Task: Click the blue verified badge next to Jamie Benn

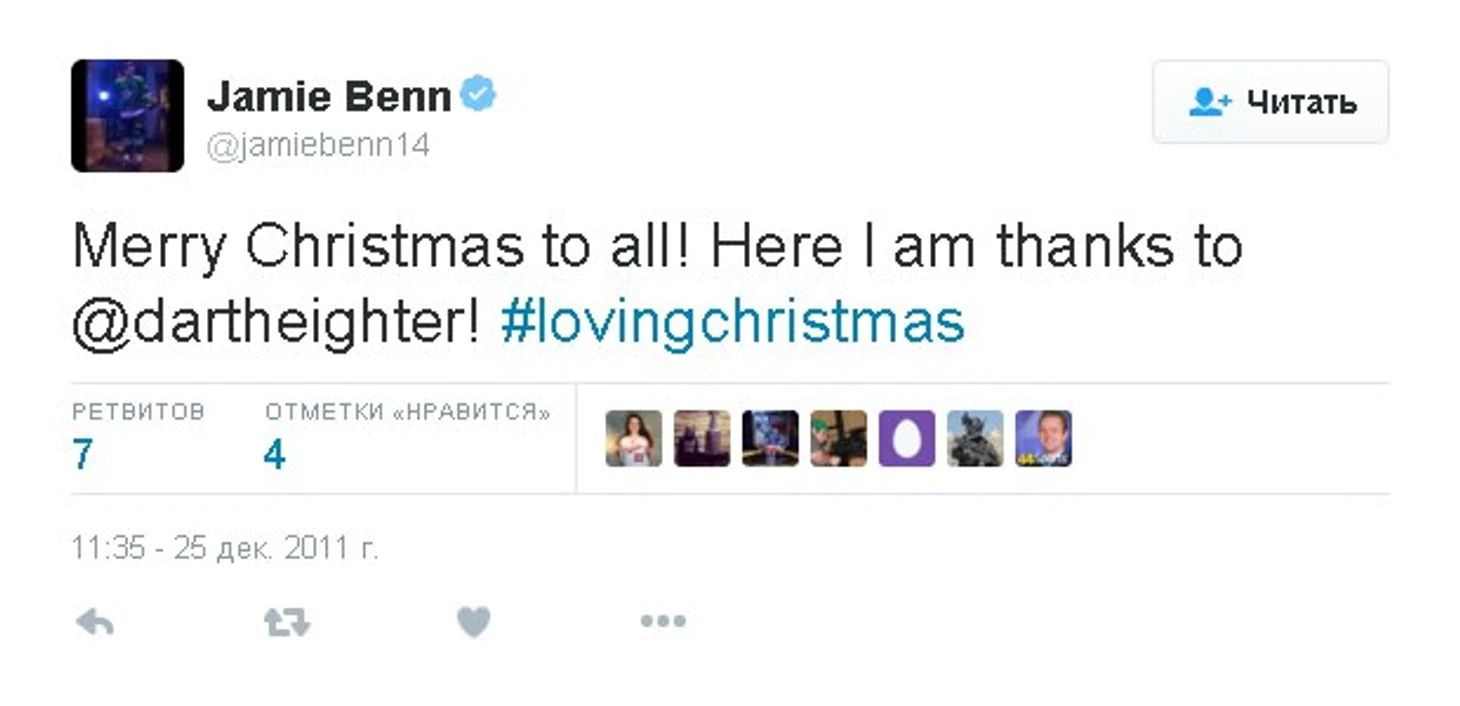Action: 479,95
